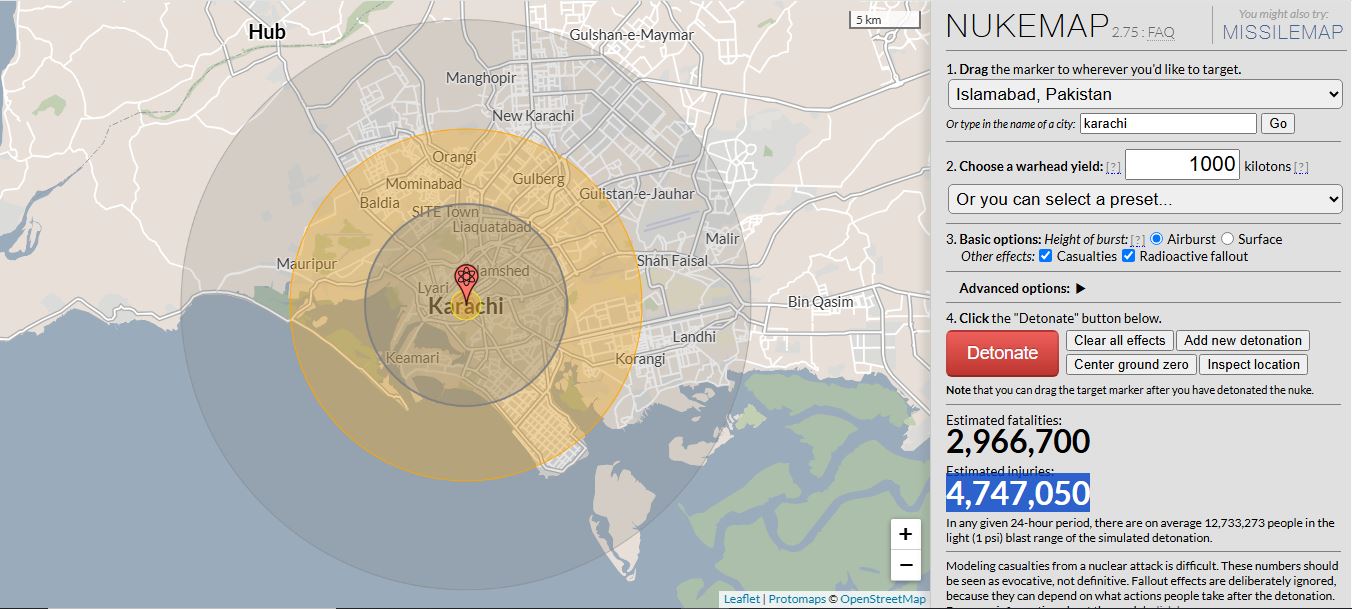This screenshot has width=1352, height=609.
Task: Click the Bin Qasim map label
Action: [x=821, y=302]
